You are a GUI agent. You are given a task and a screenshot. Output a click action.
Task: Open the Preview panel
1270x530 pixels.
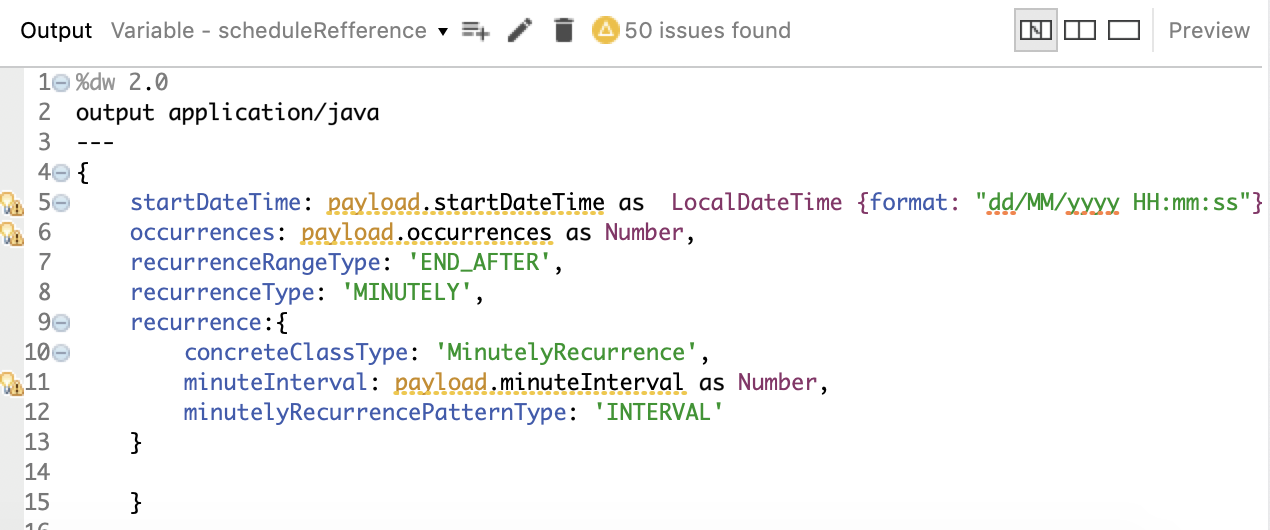[1209, 31]
